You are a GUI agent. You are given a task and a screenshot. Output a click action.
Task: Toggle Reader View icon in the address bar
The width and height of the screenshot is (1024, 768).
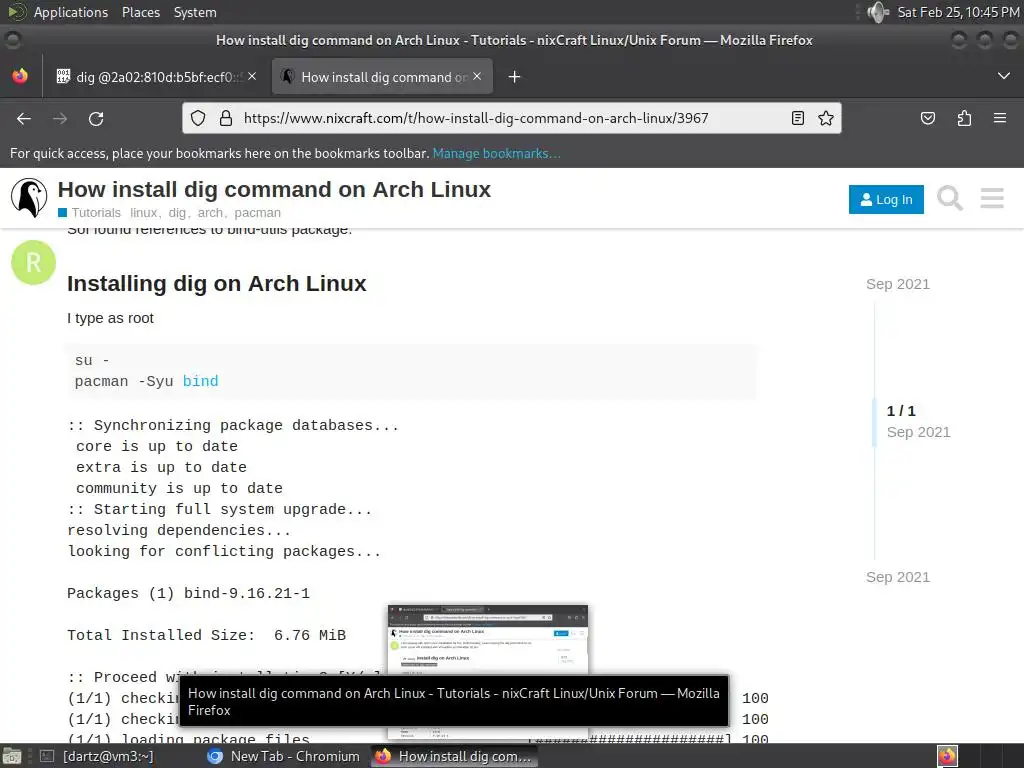tap(797, 118)
